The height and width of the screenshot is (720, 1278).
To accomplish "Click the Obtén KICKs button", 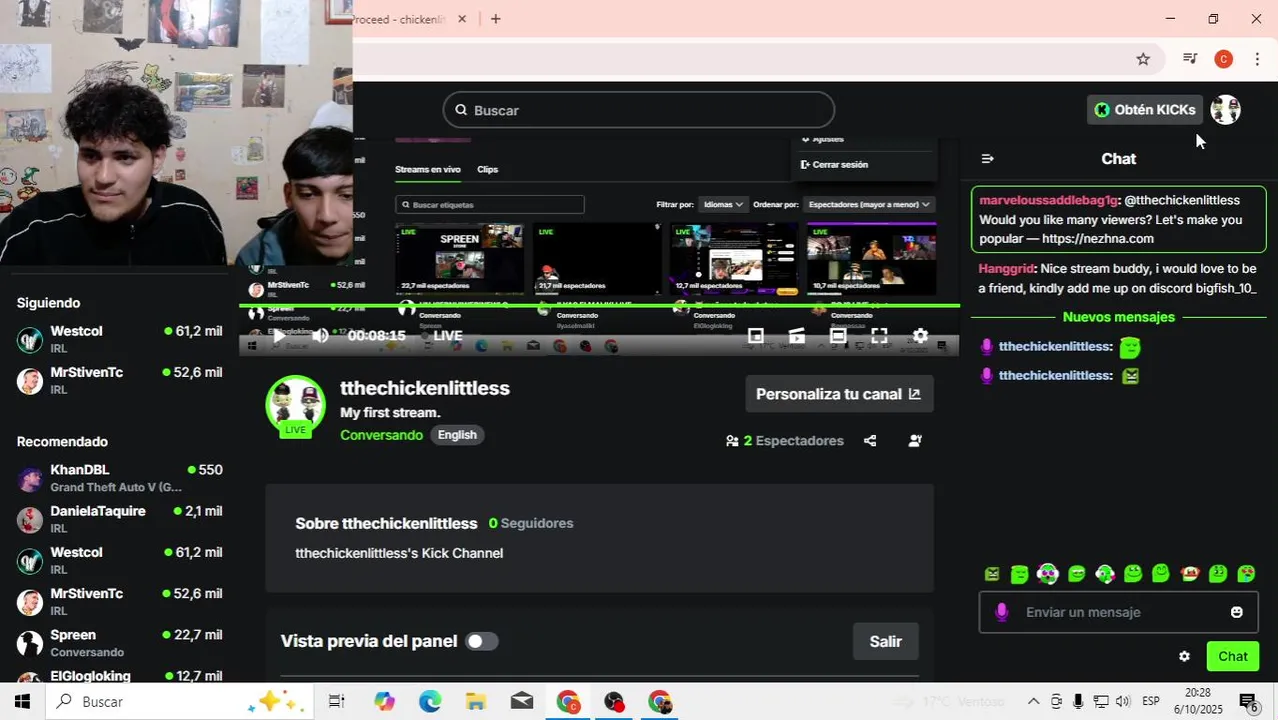I will 1145,110.
